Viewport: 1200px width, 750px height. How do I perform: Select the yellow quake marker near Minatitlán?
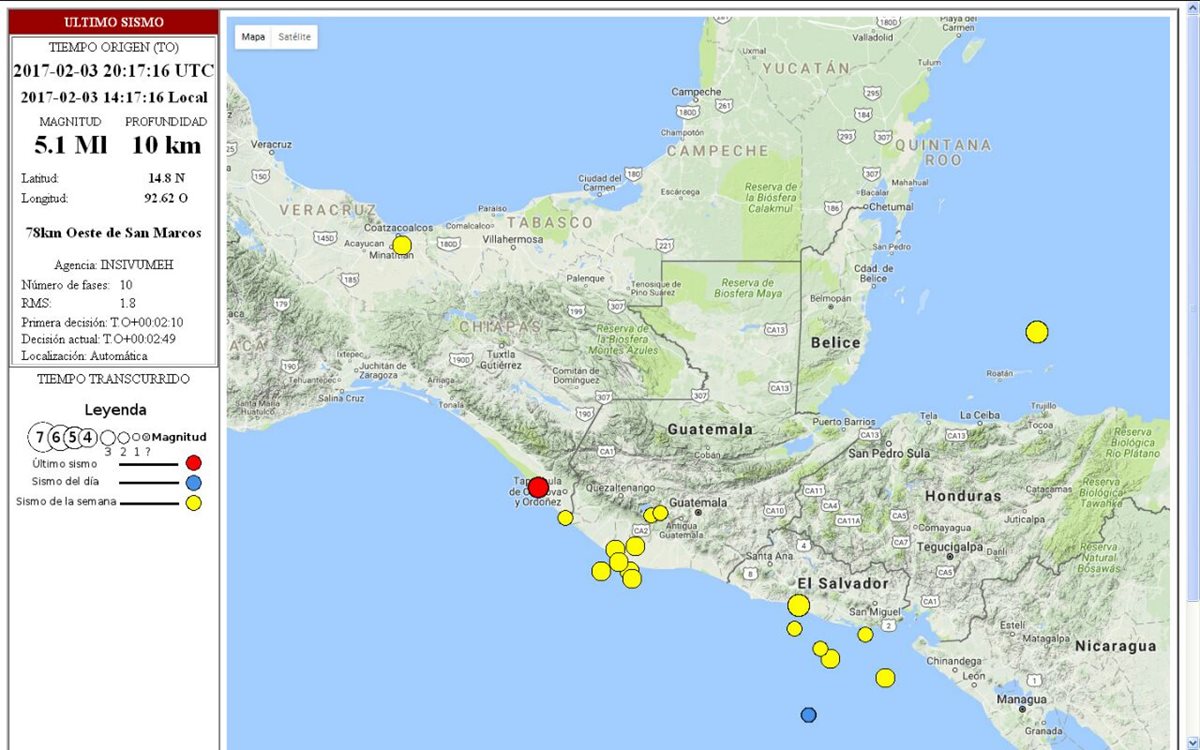click(402, 245)
